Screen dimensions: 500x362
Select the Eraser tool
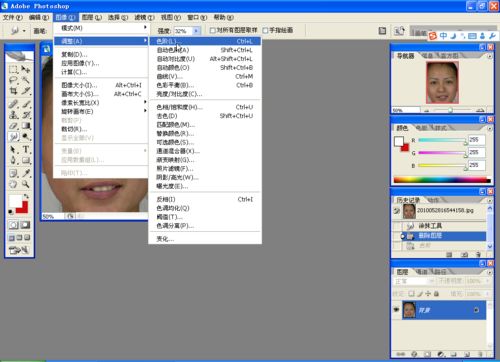click(13, 126)
